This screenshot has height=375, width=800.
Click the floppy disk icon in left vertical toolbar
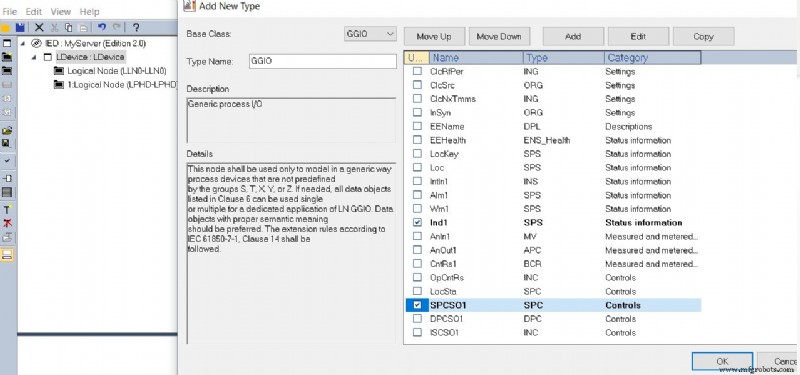click(x=7, y=144)
